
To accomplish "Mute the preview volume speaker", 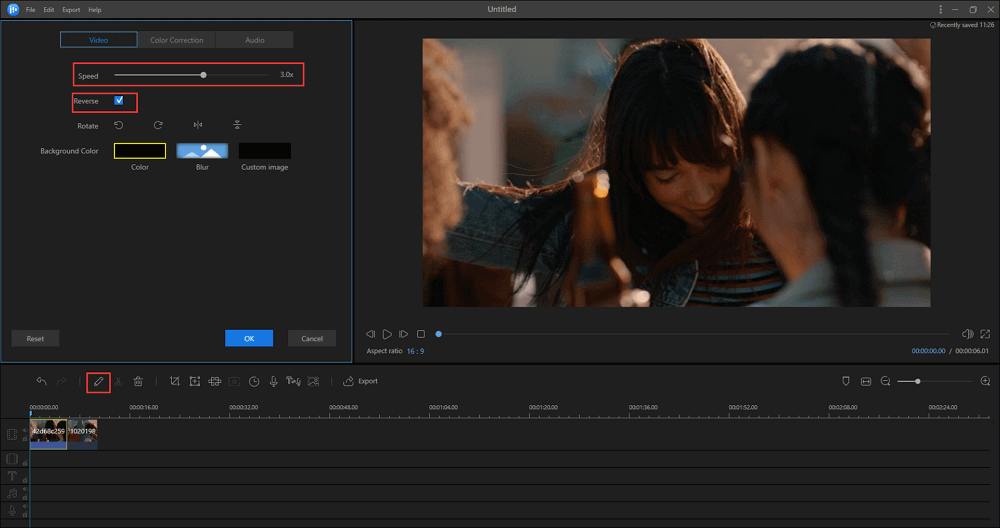I will 967,334.
